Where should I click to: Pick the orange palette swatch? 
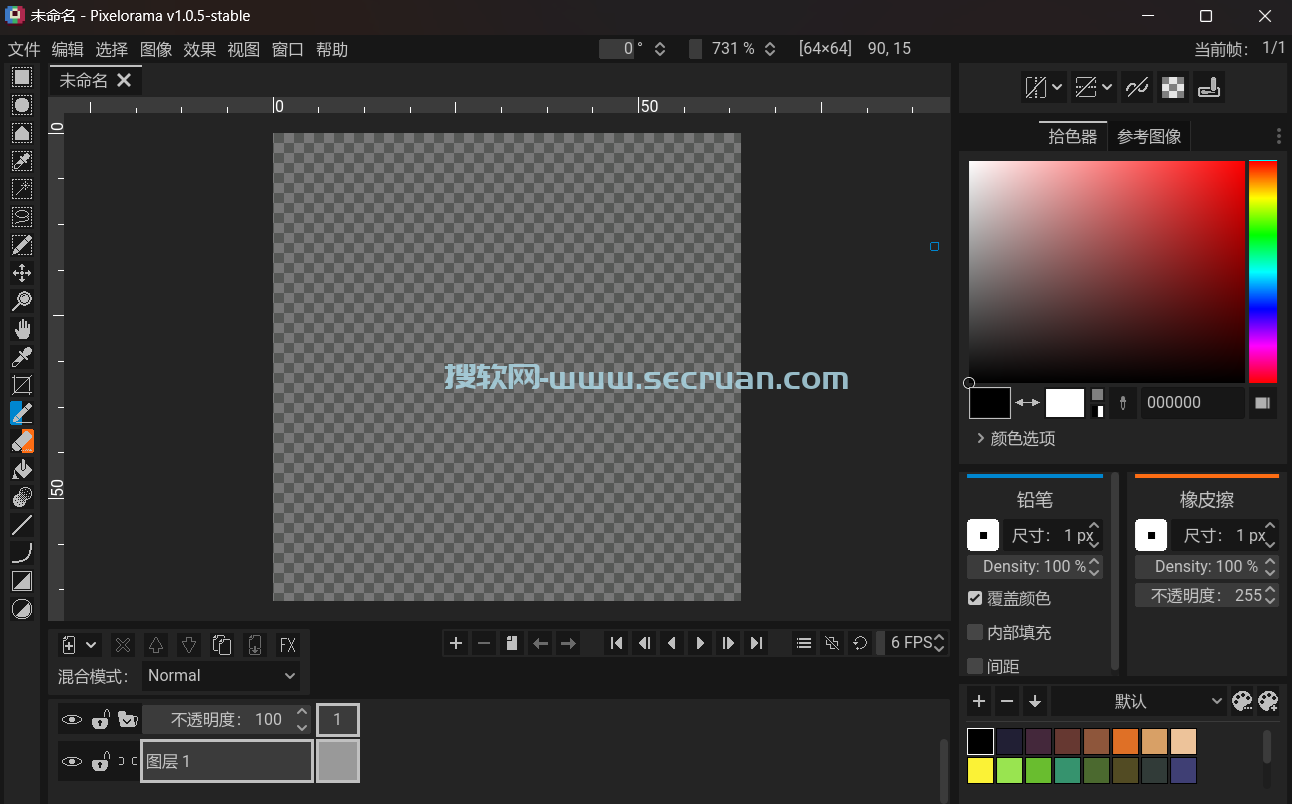[x=1125, y=741]
